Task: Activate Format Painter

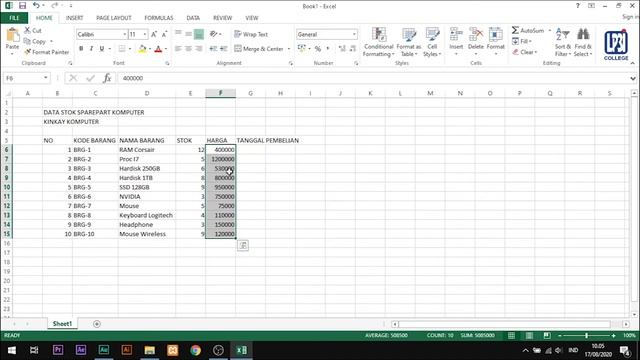Action: (x=47, y=52)
